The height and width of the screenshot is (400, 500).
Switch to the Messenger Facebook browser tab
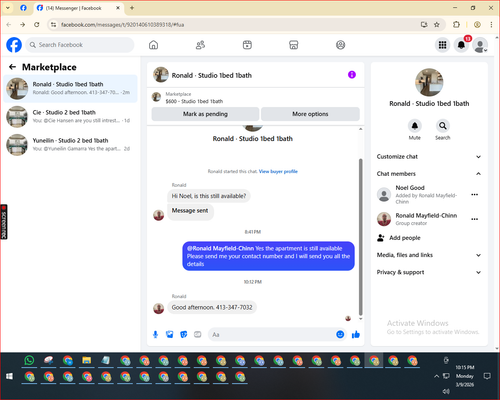78,8
